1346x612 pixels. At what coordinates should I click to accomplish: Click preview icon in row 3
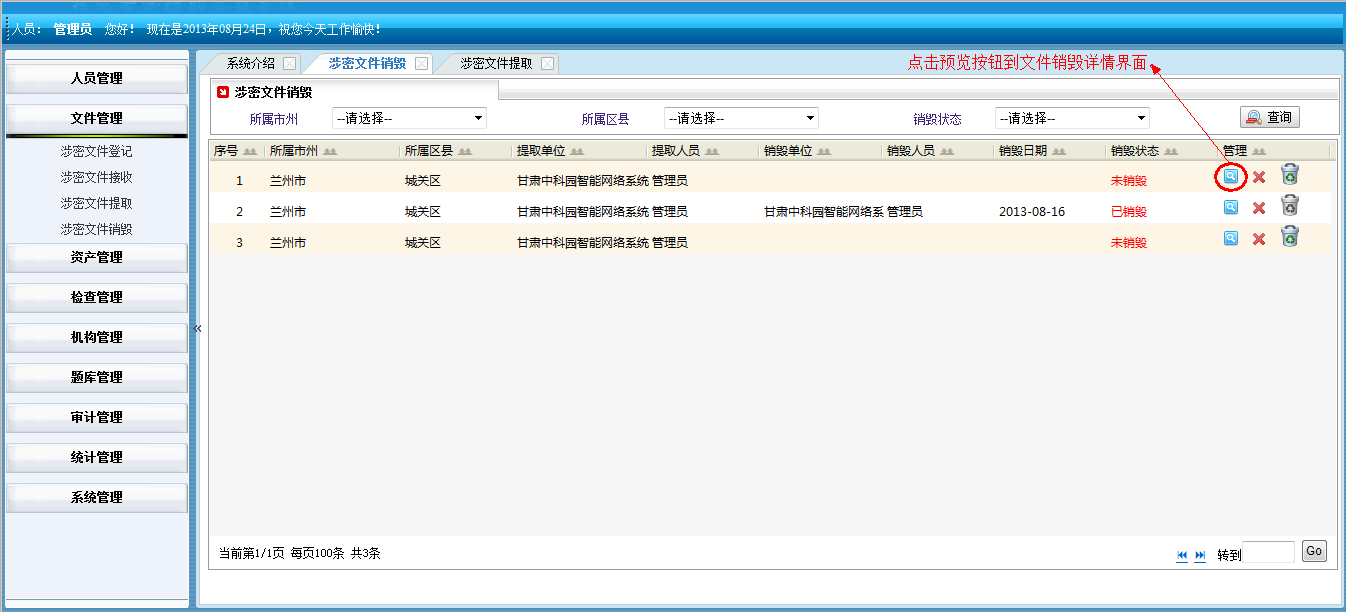1231,238
